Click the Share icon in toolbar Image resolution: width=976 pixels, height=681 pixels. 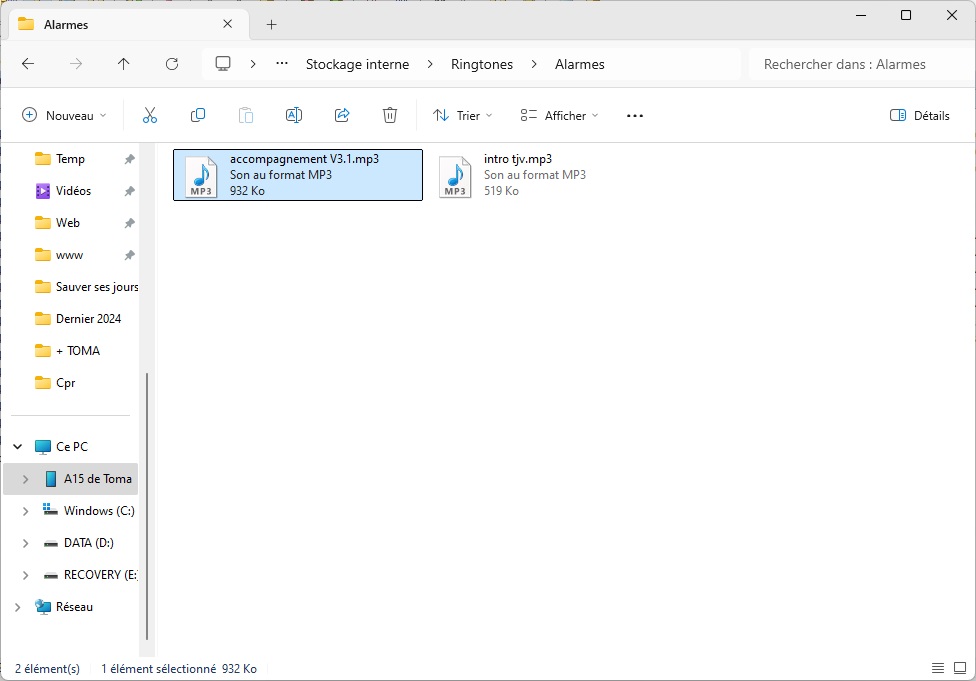point(342,115)
